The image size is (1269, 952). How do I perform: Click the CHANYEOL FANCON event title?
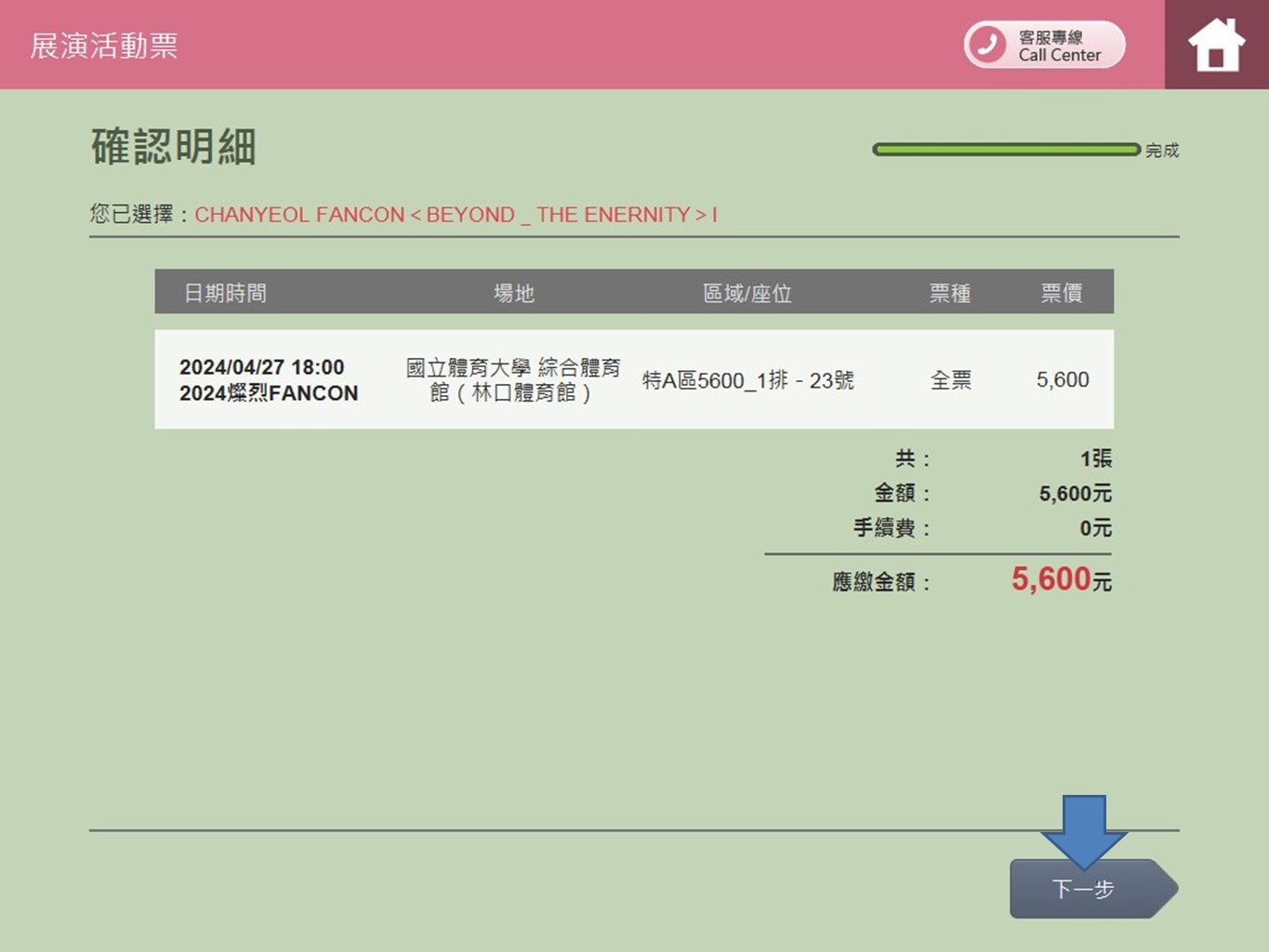[455, 215]
